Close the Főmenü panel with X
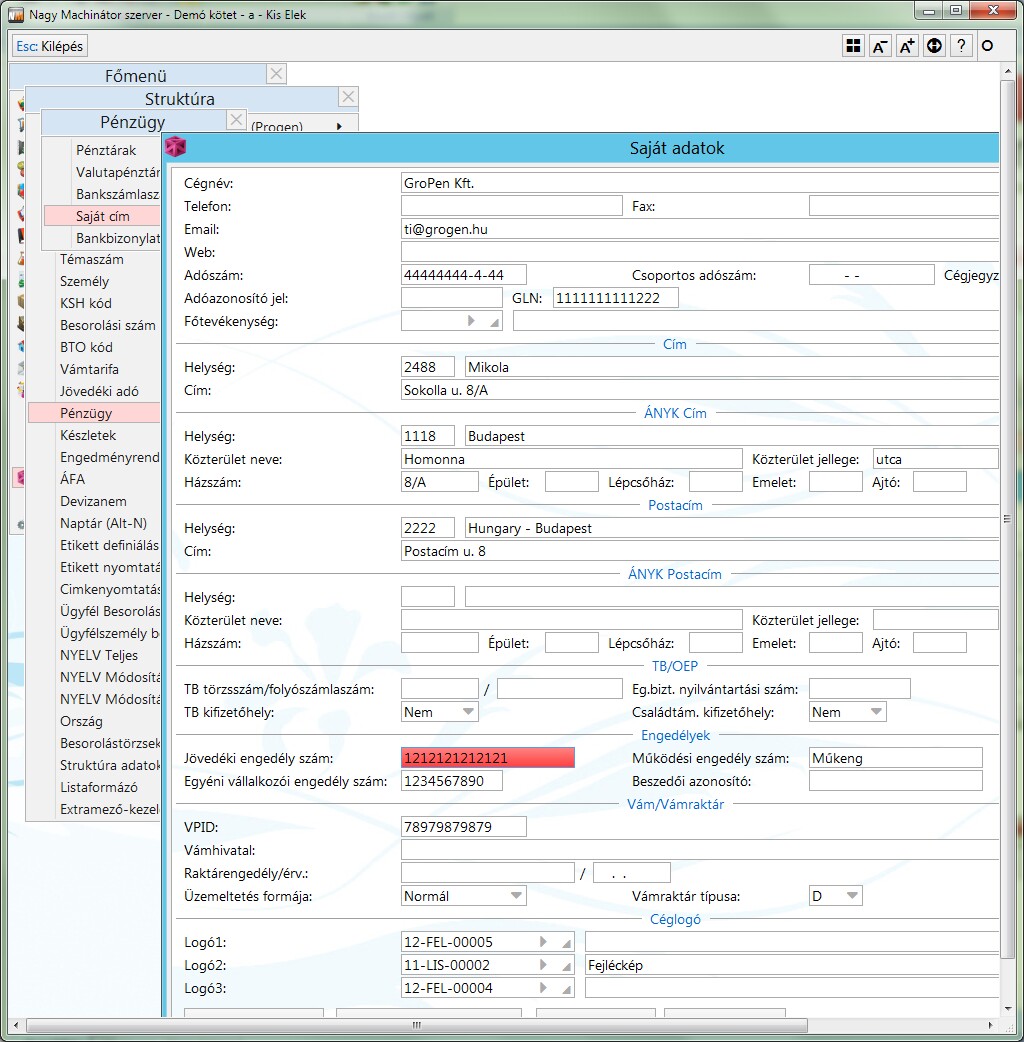Image resolution: width=1024 pixels, height=1042 pixels. click(x=277, y=74)
